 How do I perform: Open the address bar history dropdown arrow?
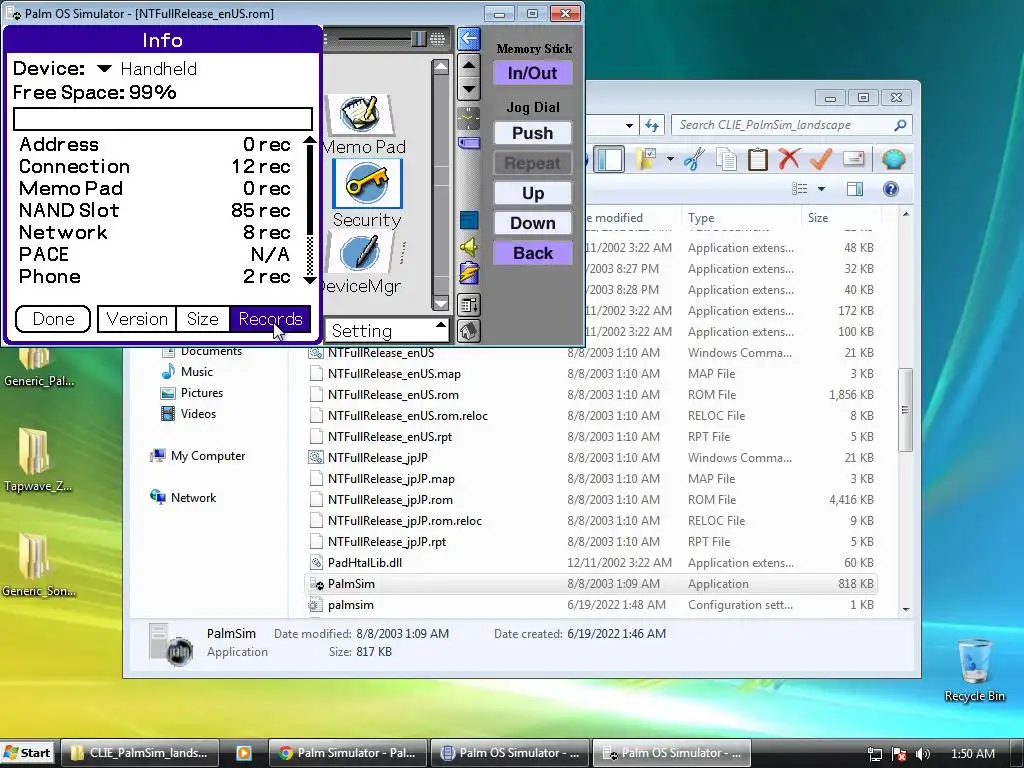(x=629, y=125)
